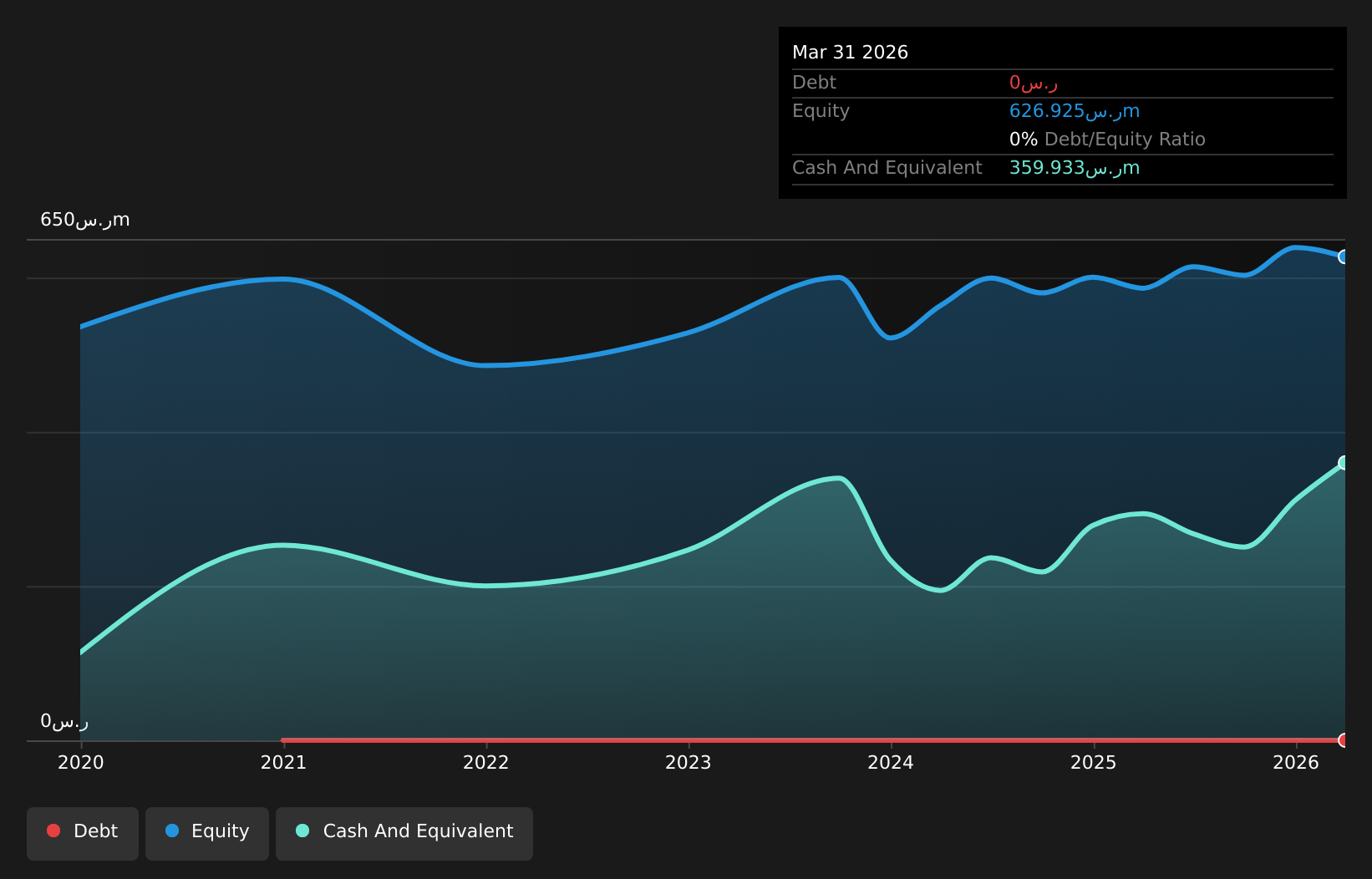Click the 2023 x-axis label
This screenshot has height=879, width=1372.
[x=689, y=762]
